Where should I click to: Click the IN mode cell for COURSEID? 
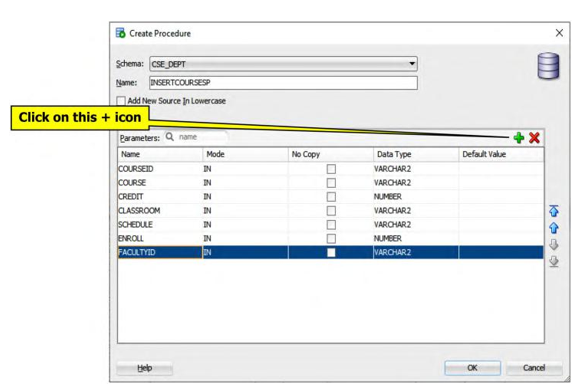[245, 169]
